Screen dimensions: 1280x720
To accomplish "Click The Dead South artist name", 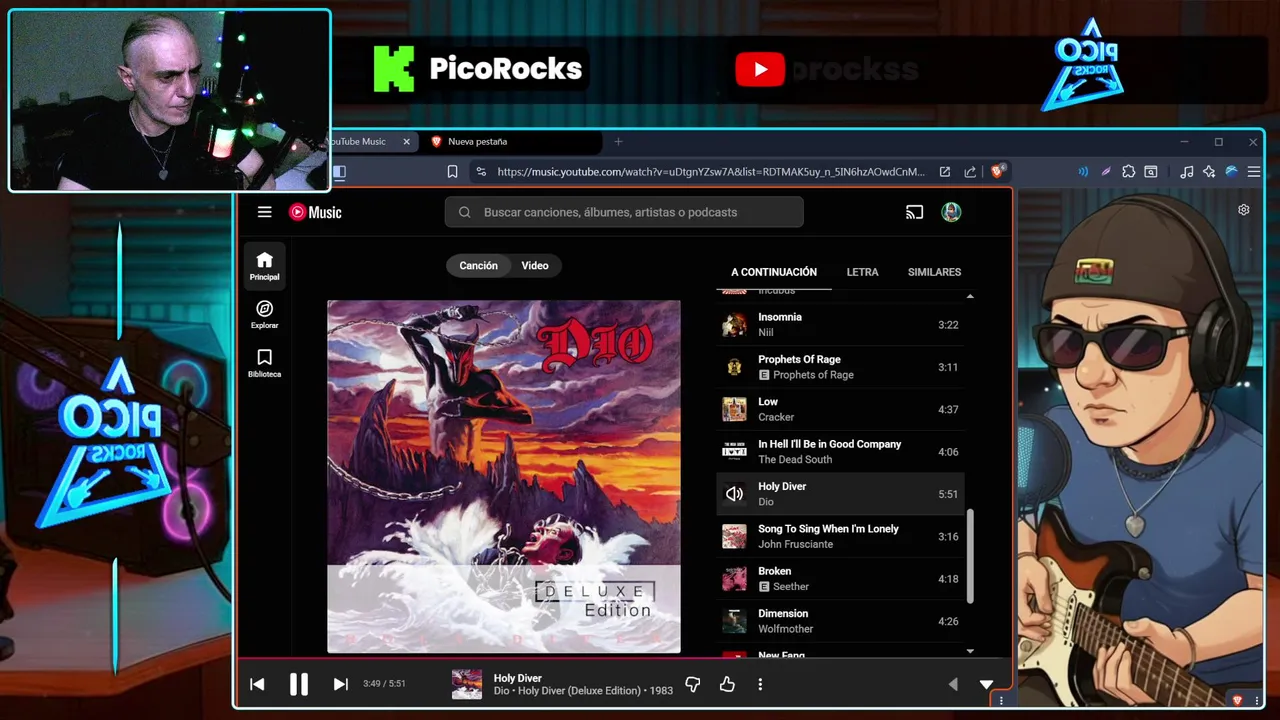I will pos(795,459).
